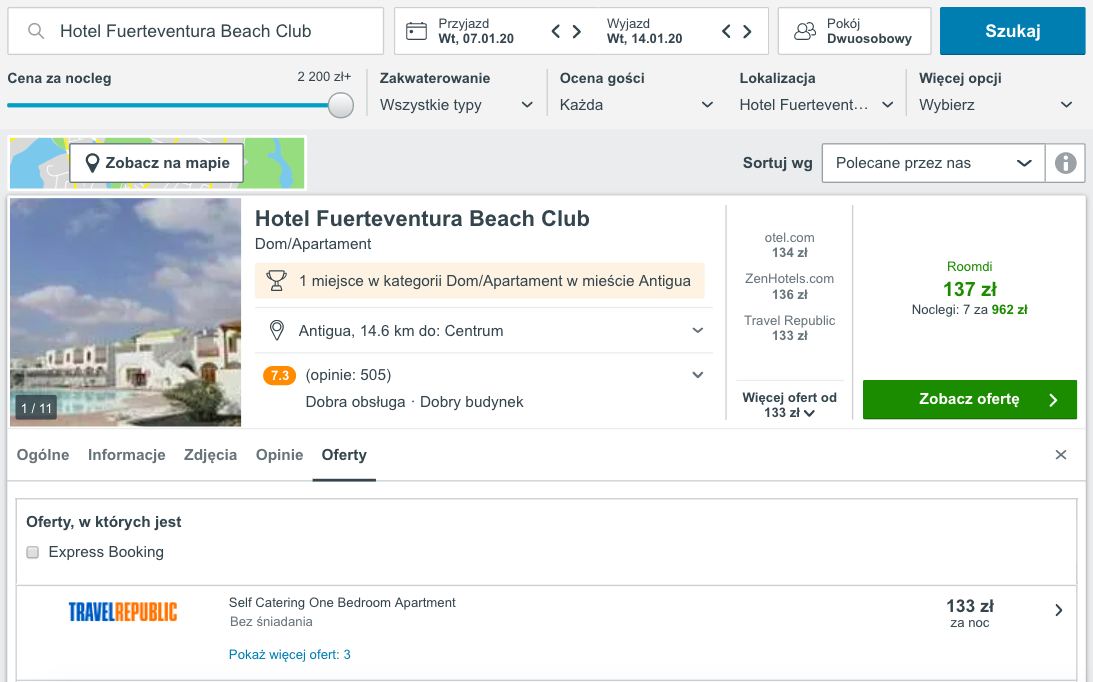The height and width of the screenshot is (682, 1093).
Task: Click the hotel search input field
Action: [x=196, y=31]
